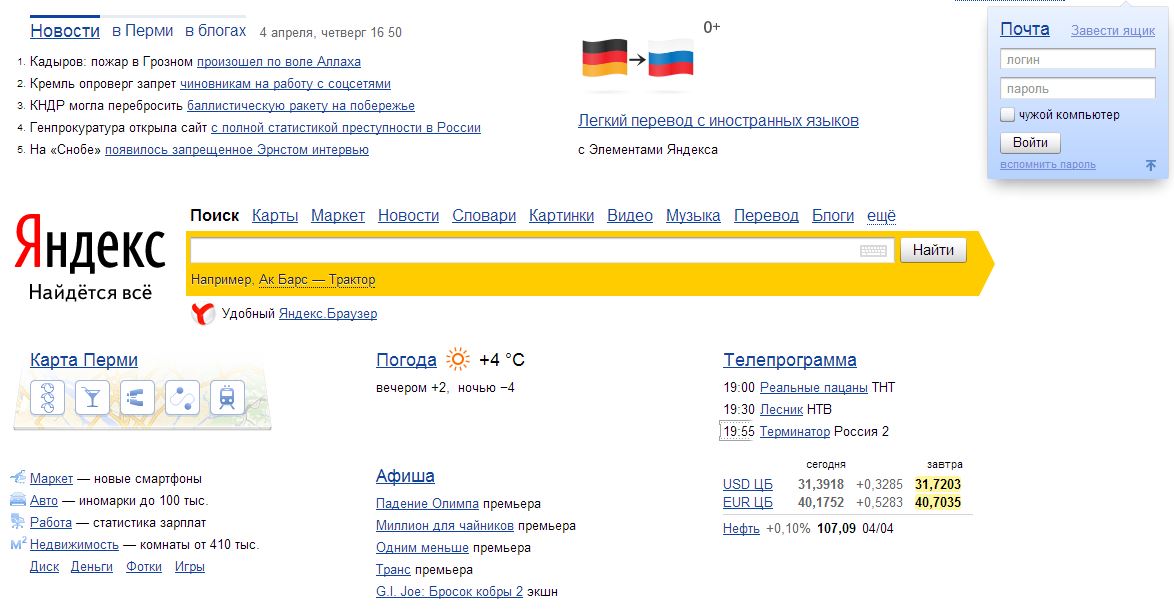Open the traffic light map icon
1174x609 pixels.
pyautogui.click(x=47, y=397)
